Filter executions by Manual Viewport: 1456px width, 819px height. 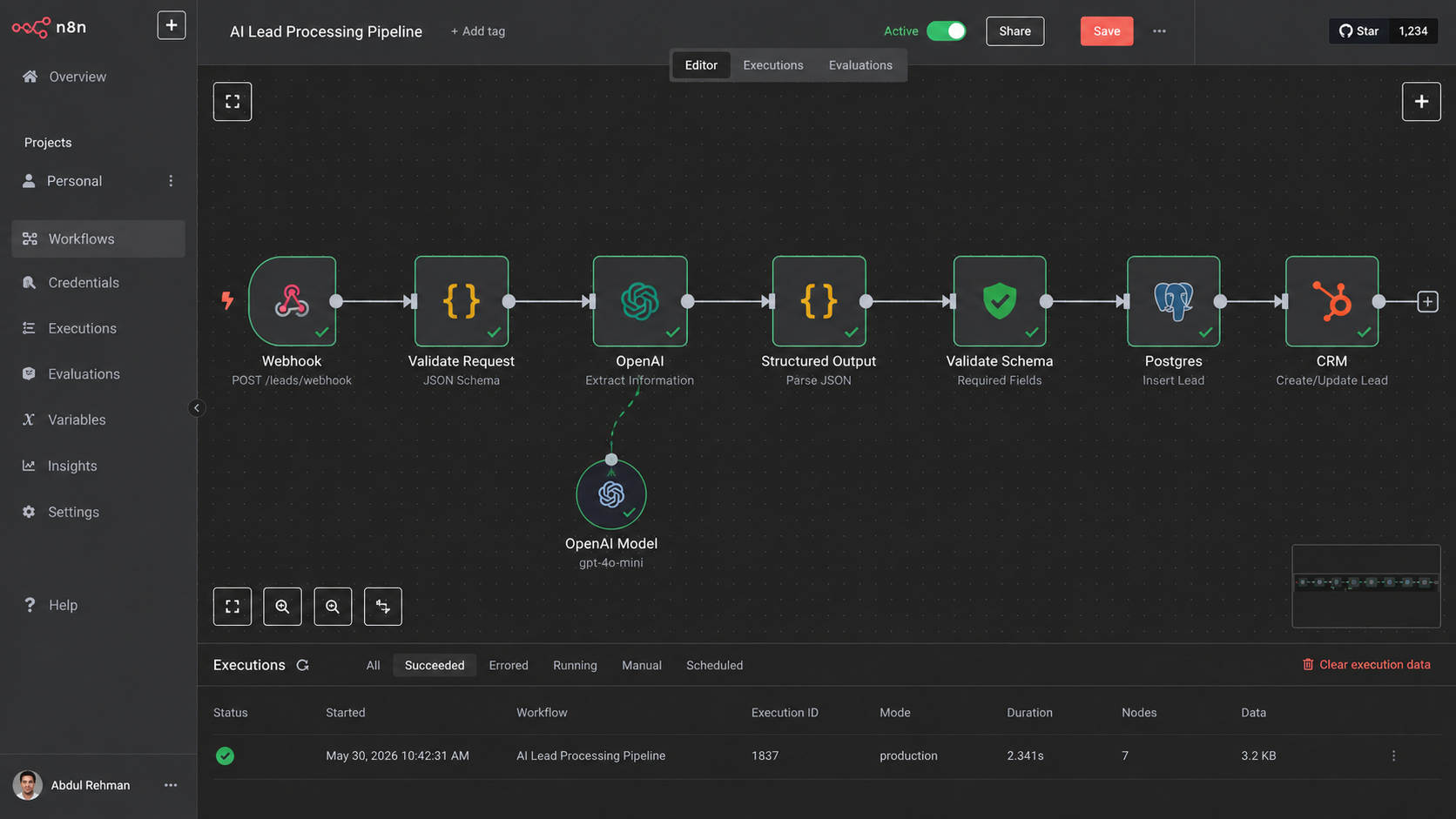point(642,666)
